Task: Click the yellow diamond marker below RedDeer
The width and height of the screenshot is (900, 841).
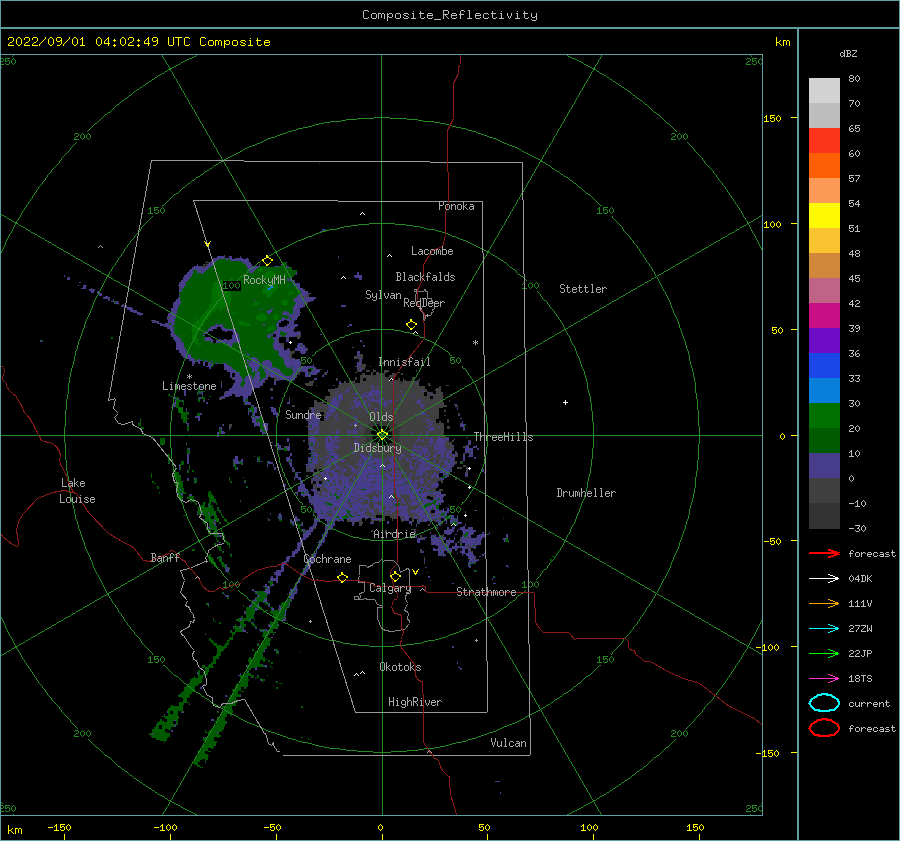Action: pos(412,324)
